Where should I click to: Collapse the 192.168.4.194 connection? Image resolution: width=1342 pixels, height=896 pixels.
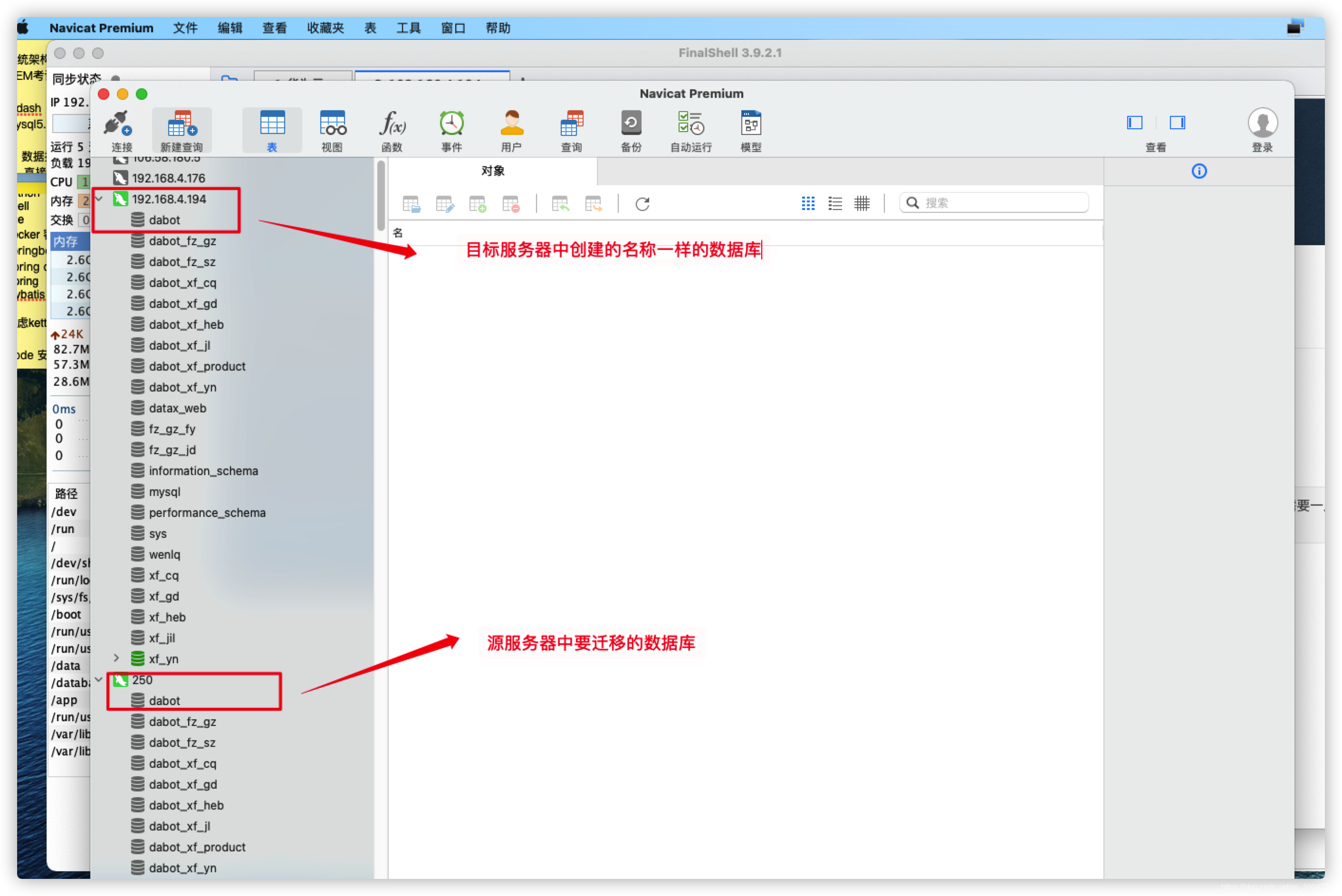pyautogui.click(x=99, y=199)
